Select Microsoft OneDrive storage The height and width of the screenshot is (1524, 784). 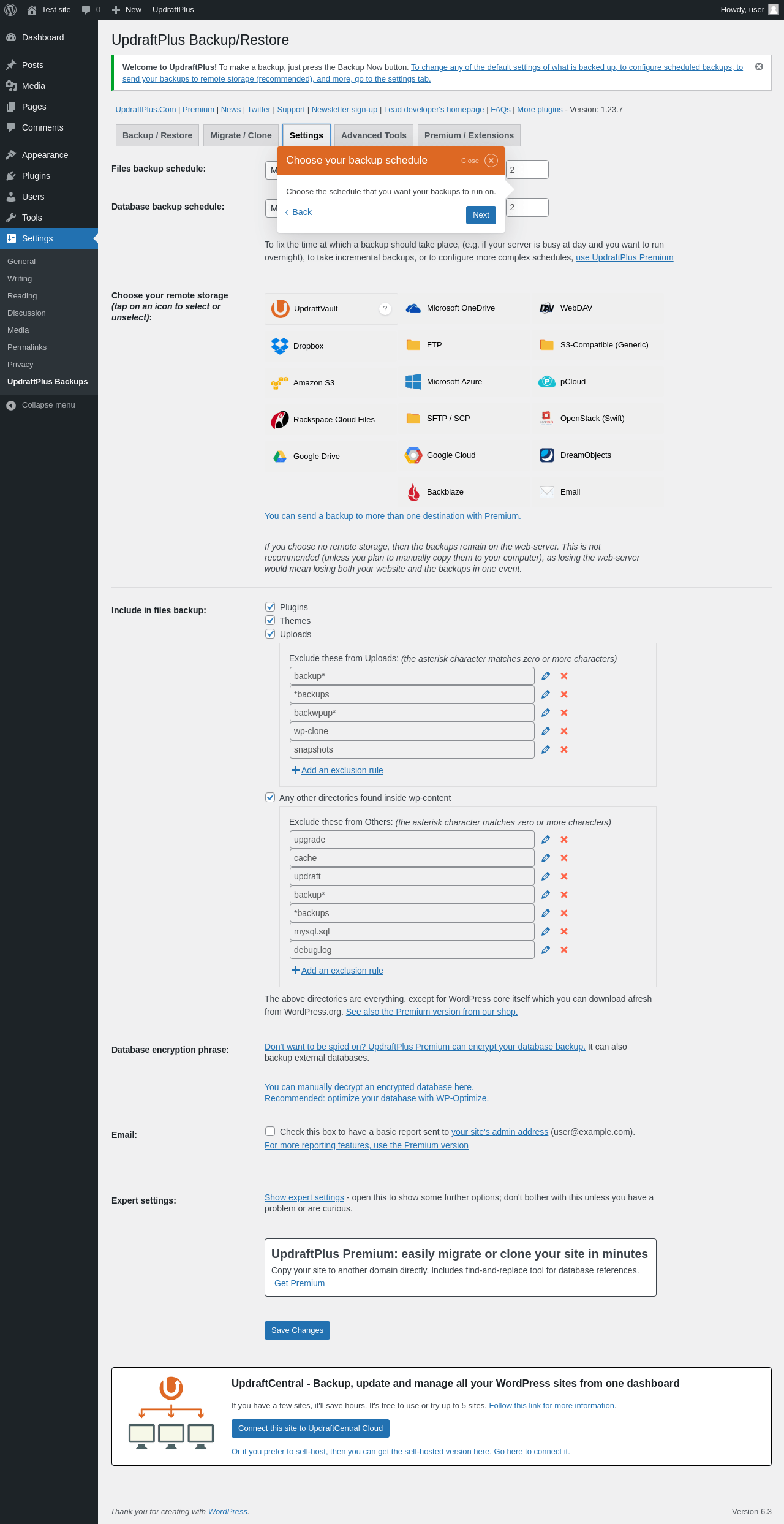[464, 308]
